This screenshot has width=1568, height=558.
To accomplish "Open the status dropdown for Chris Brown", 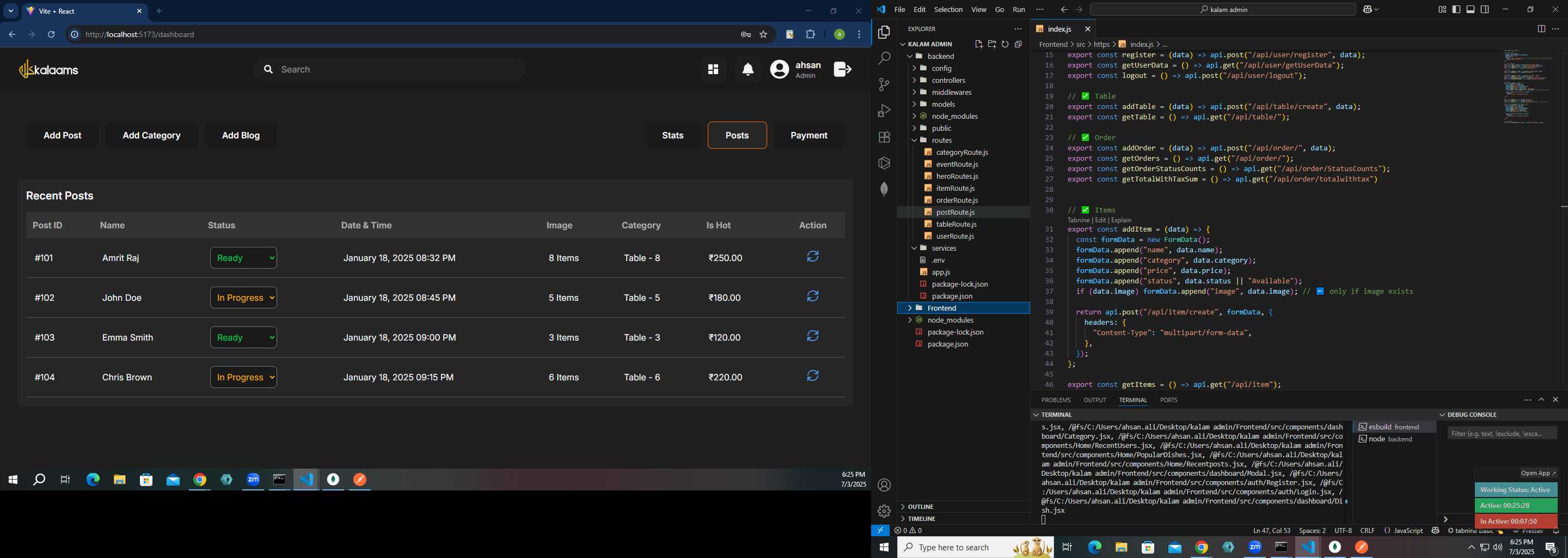I will pyautogui.click(x=243, y=377).
